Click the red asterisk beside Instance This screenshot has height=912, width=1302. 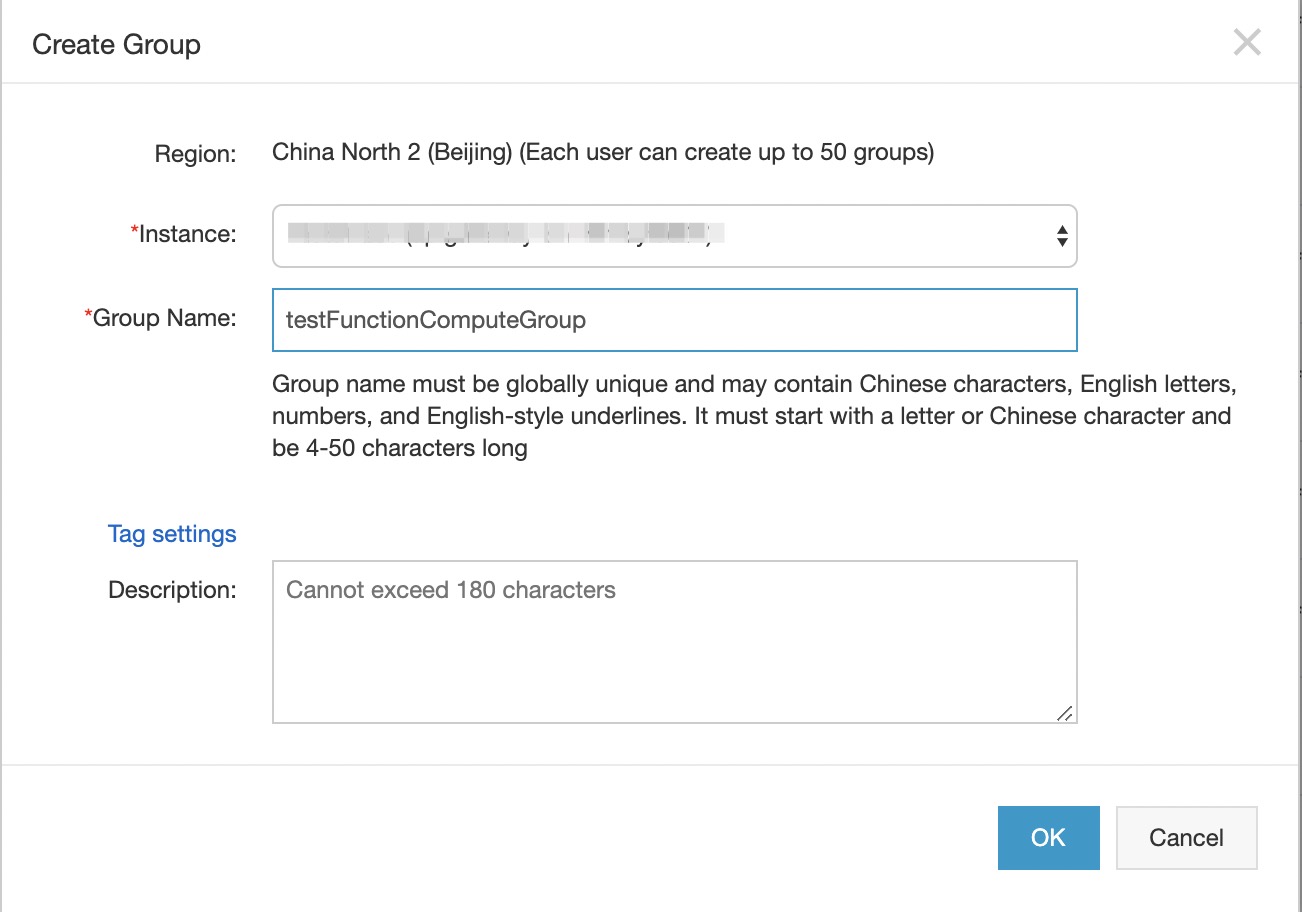point(134,233)
